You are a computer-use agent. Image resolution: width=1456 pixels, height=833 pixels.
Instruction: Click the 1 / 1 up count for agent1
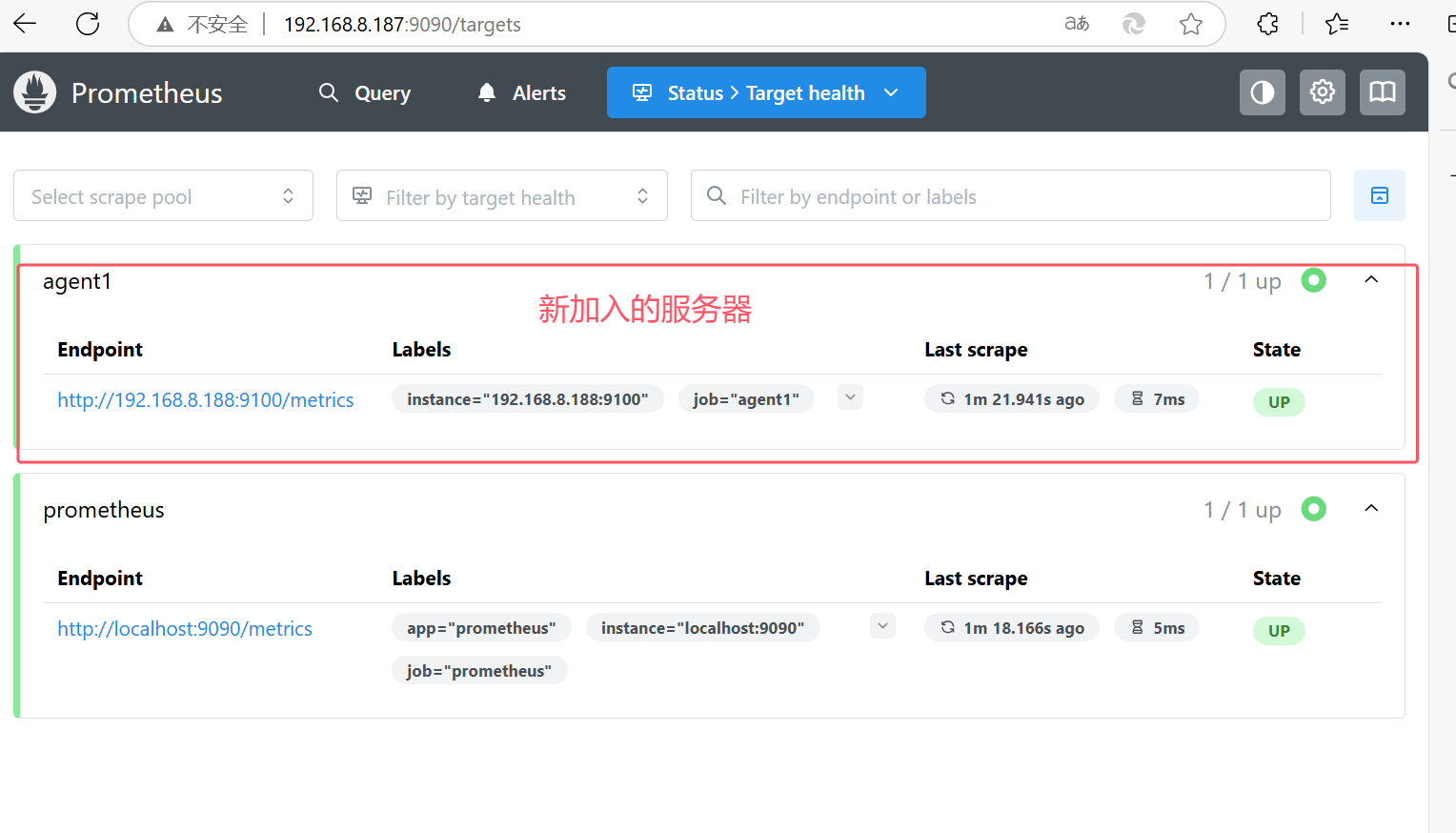(1243, 281)
